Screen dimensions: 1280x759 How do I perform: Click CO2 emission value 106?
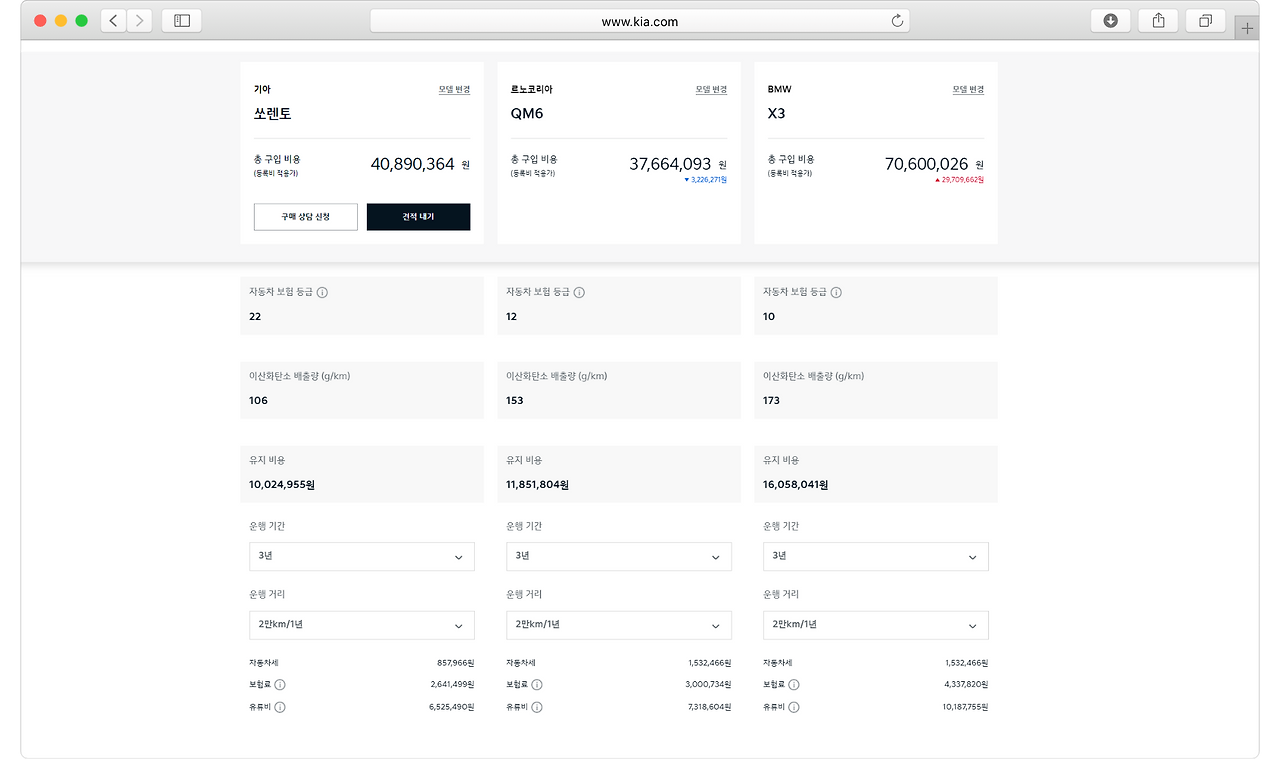point(258,400)
